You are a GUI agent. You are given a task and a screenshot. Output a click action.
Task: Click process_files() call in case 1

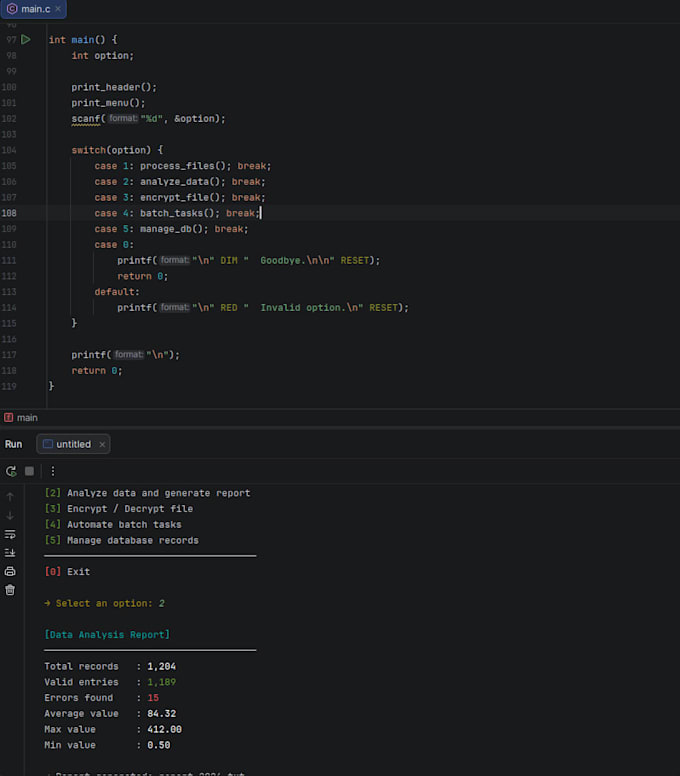[183, 166]
